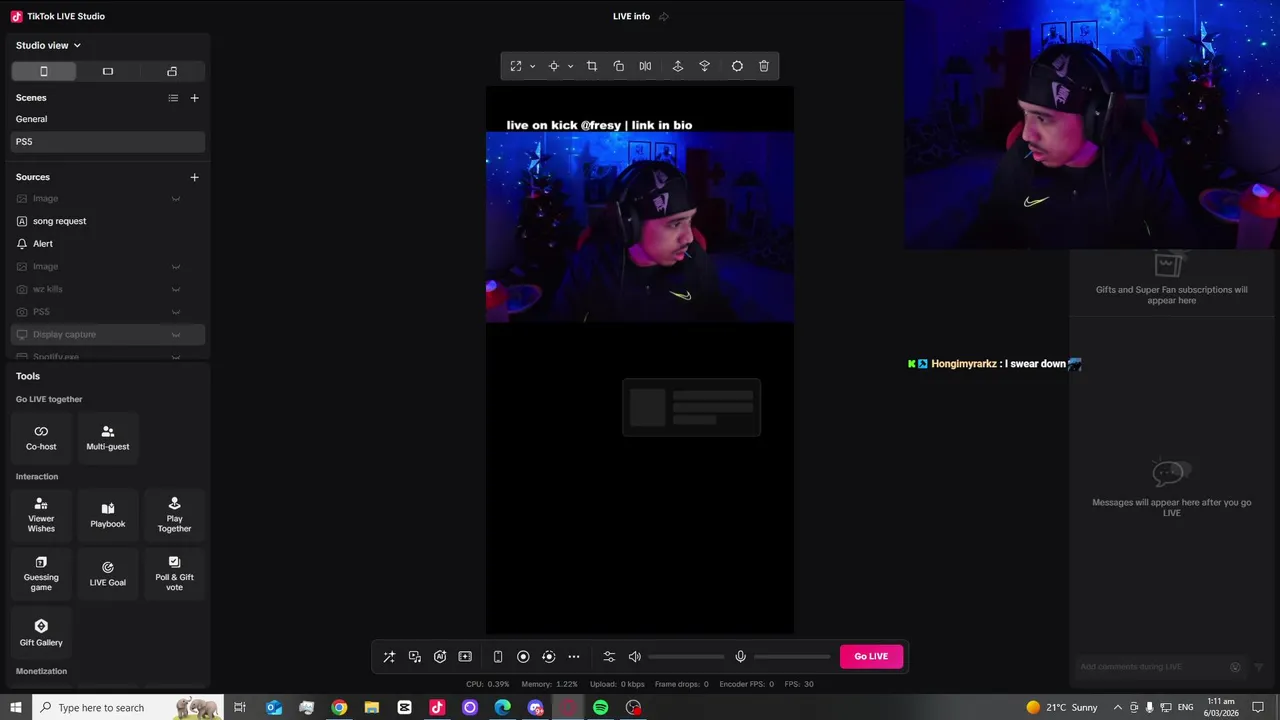Click the align center icon
1280x720 pixels.
click(553, 66)
